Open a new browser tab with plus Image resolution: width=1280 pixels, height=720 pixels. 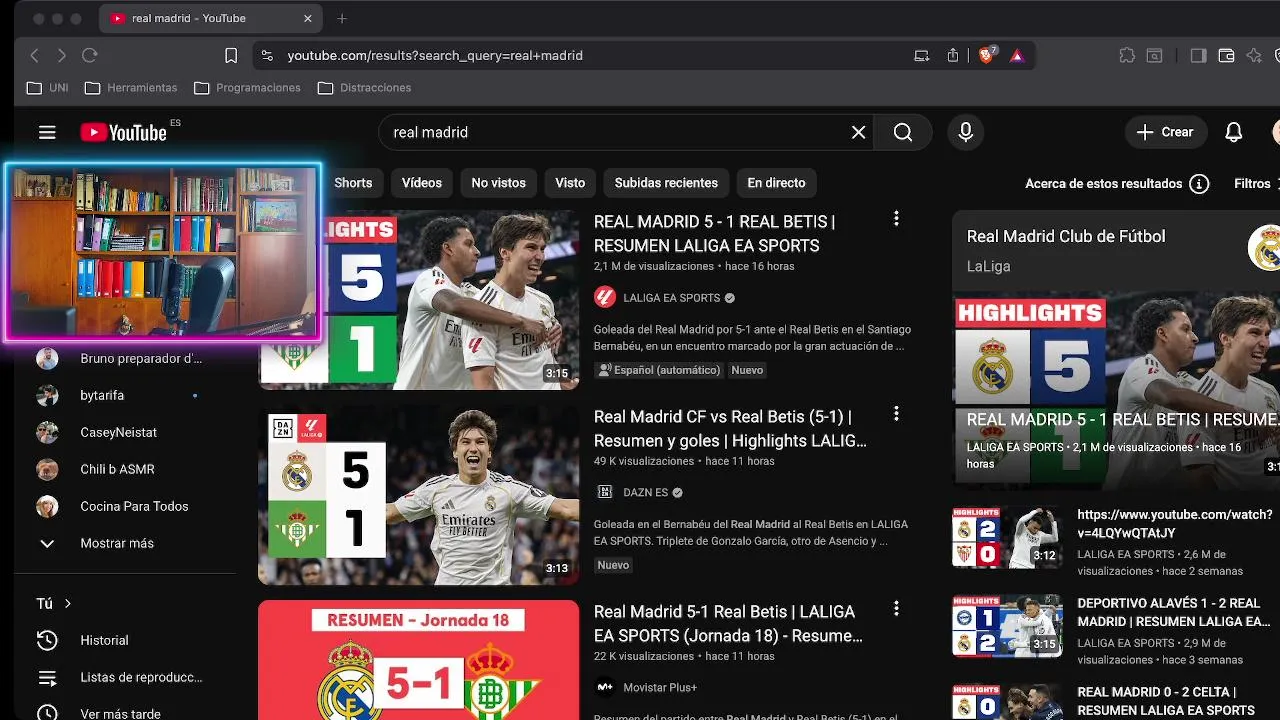pyautogui.click(x=342, y=19)
